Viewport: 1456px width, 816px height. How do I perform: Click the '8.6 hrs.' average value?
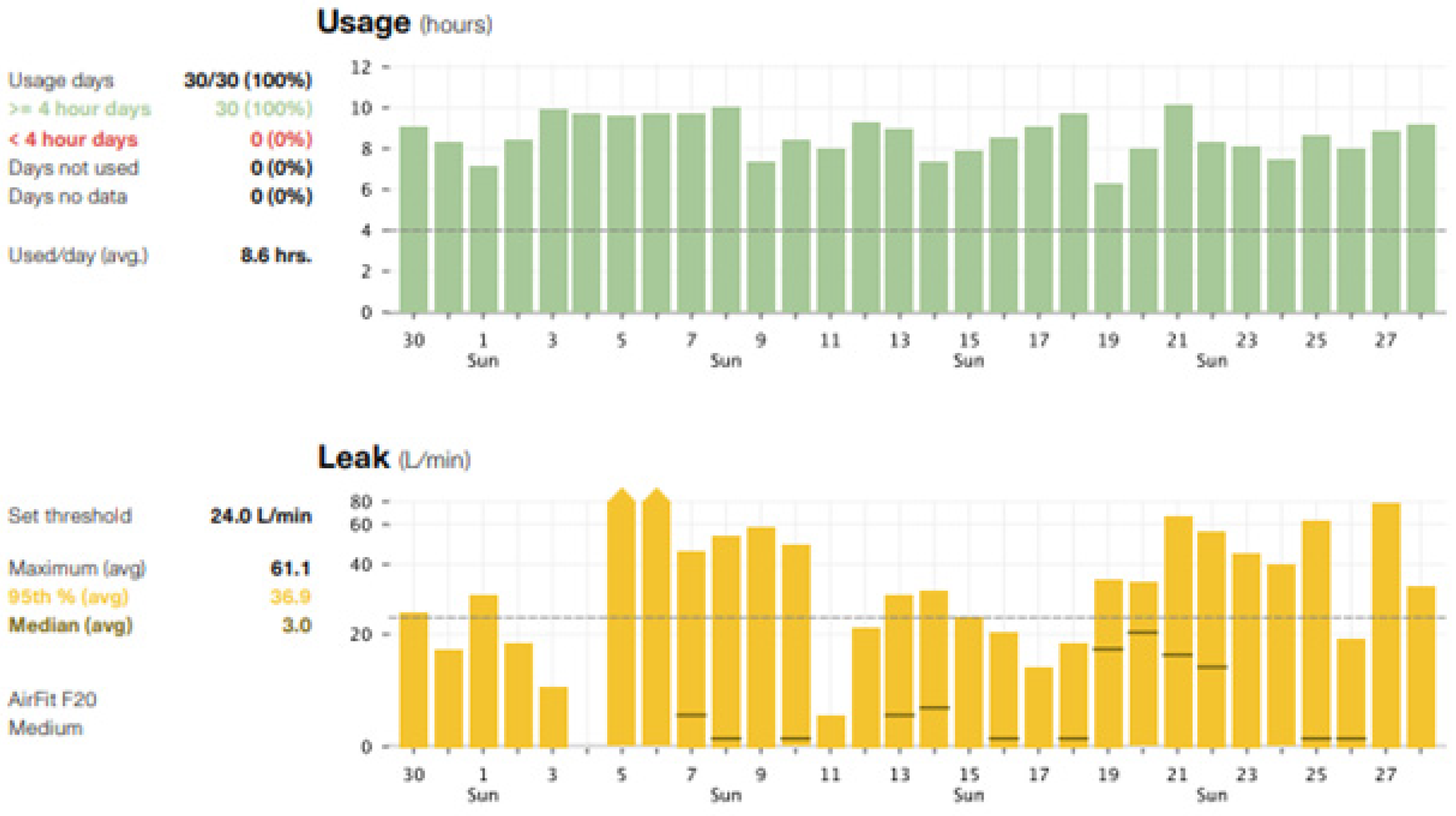click(x=276, y=256)
